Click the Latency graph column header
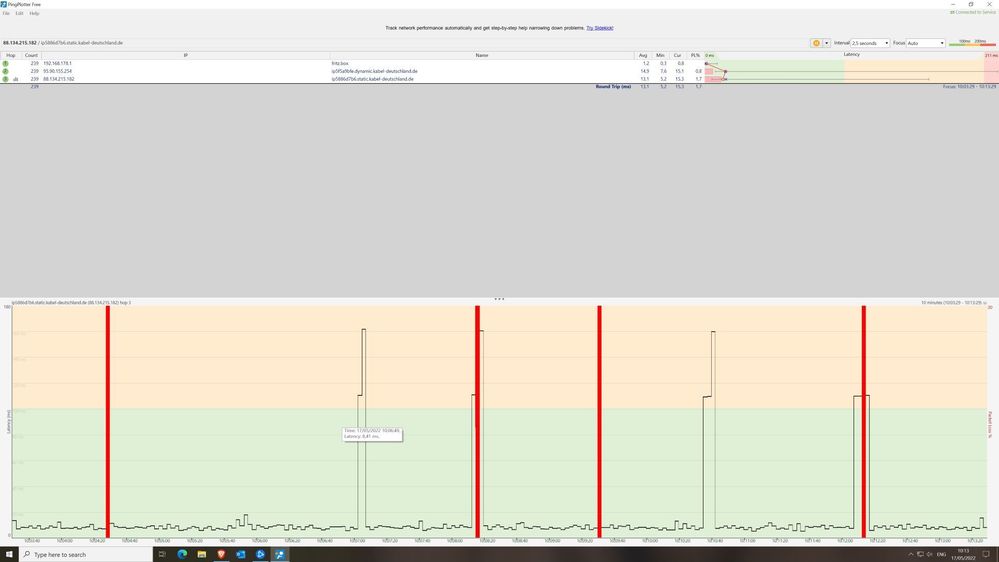 click(851, 55)
